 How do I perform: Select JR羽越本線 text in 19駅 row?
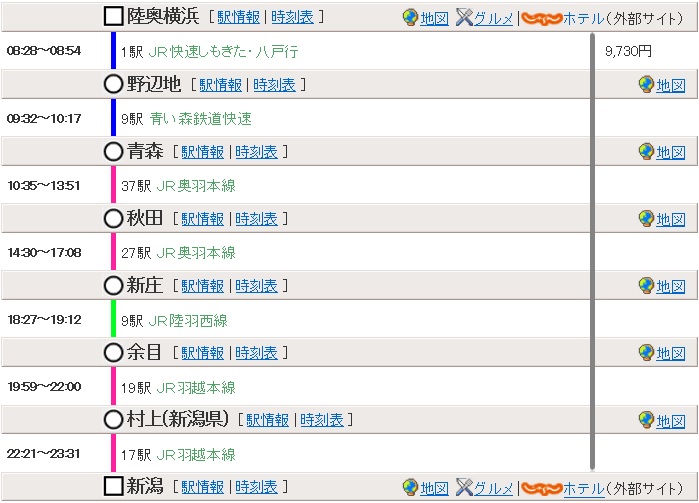click(x=196, y=388)
